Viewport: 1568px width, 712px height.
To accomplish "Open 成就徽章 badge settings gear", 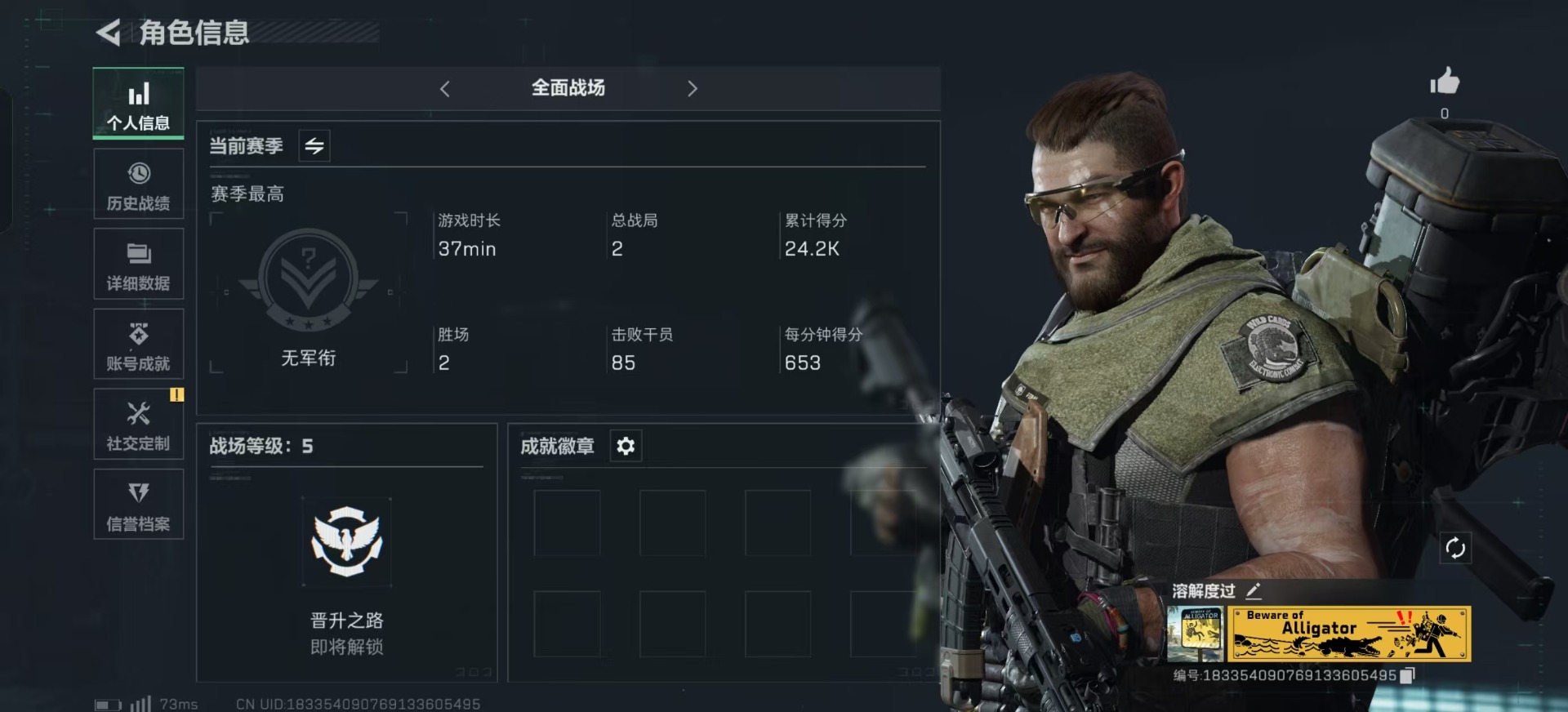I will pos(626,446).
